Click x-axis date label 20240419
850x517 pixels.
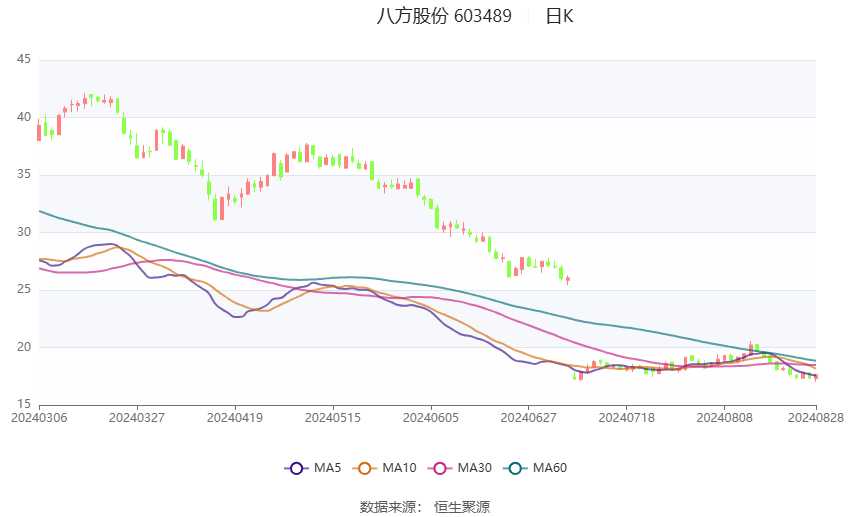pos(235,418)
